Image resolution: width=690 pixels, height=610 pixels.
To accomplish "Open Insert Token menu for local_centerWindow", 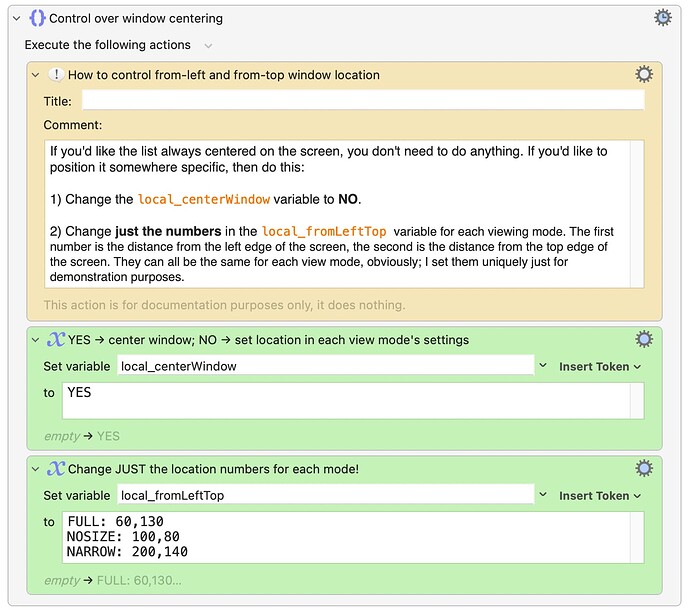I will (x=600, y=367).
